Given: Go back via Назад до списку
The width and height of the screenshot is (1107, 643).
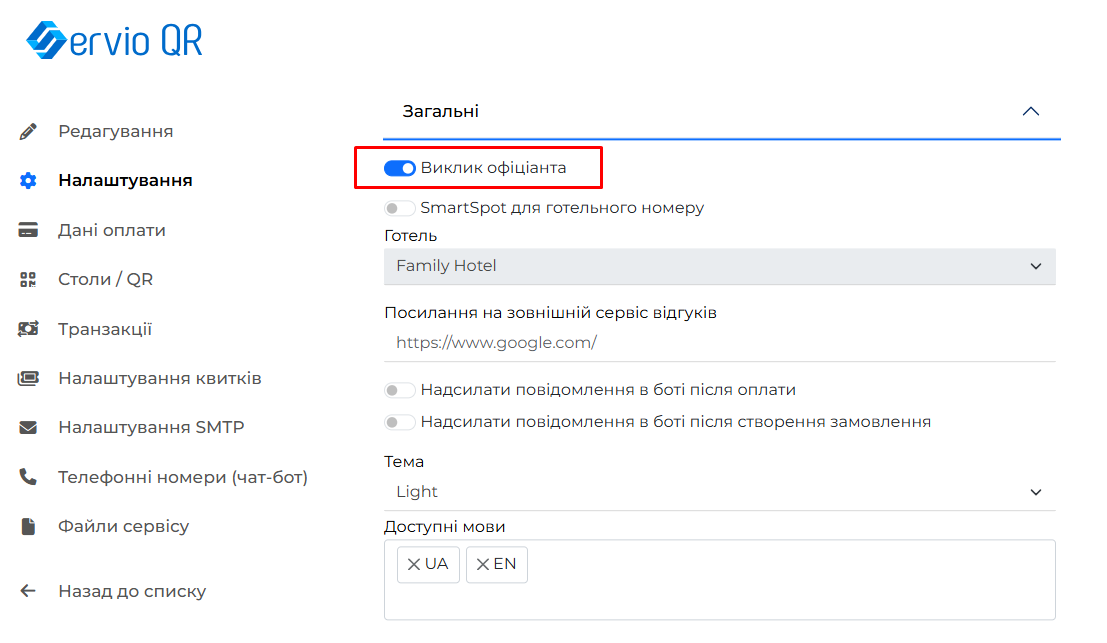Looking at the screenshot, I should point(132,591).
